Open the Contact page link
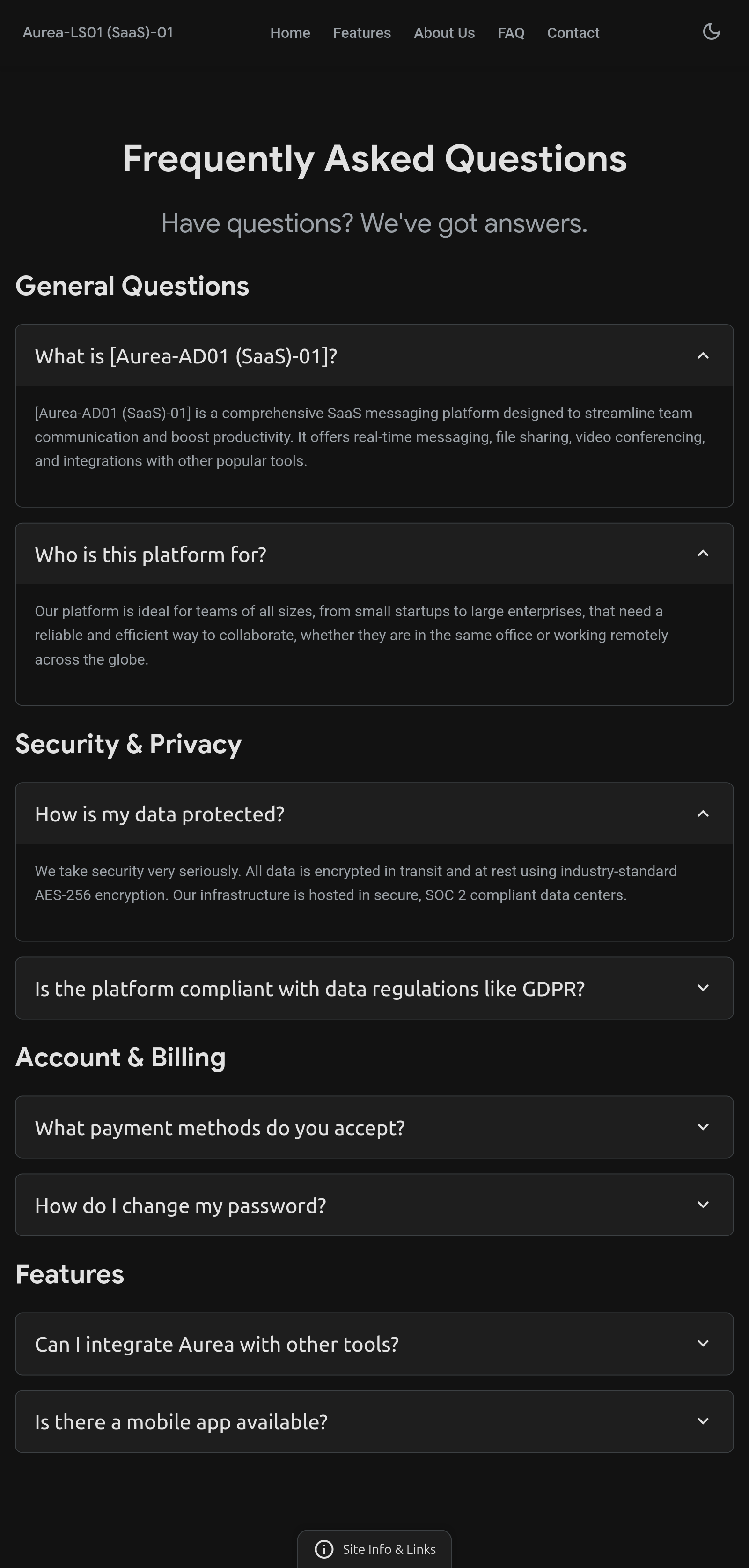The image size is (749, 1568). [x=573, y=33]
